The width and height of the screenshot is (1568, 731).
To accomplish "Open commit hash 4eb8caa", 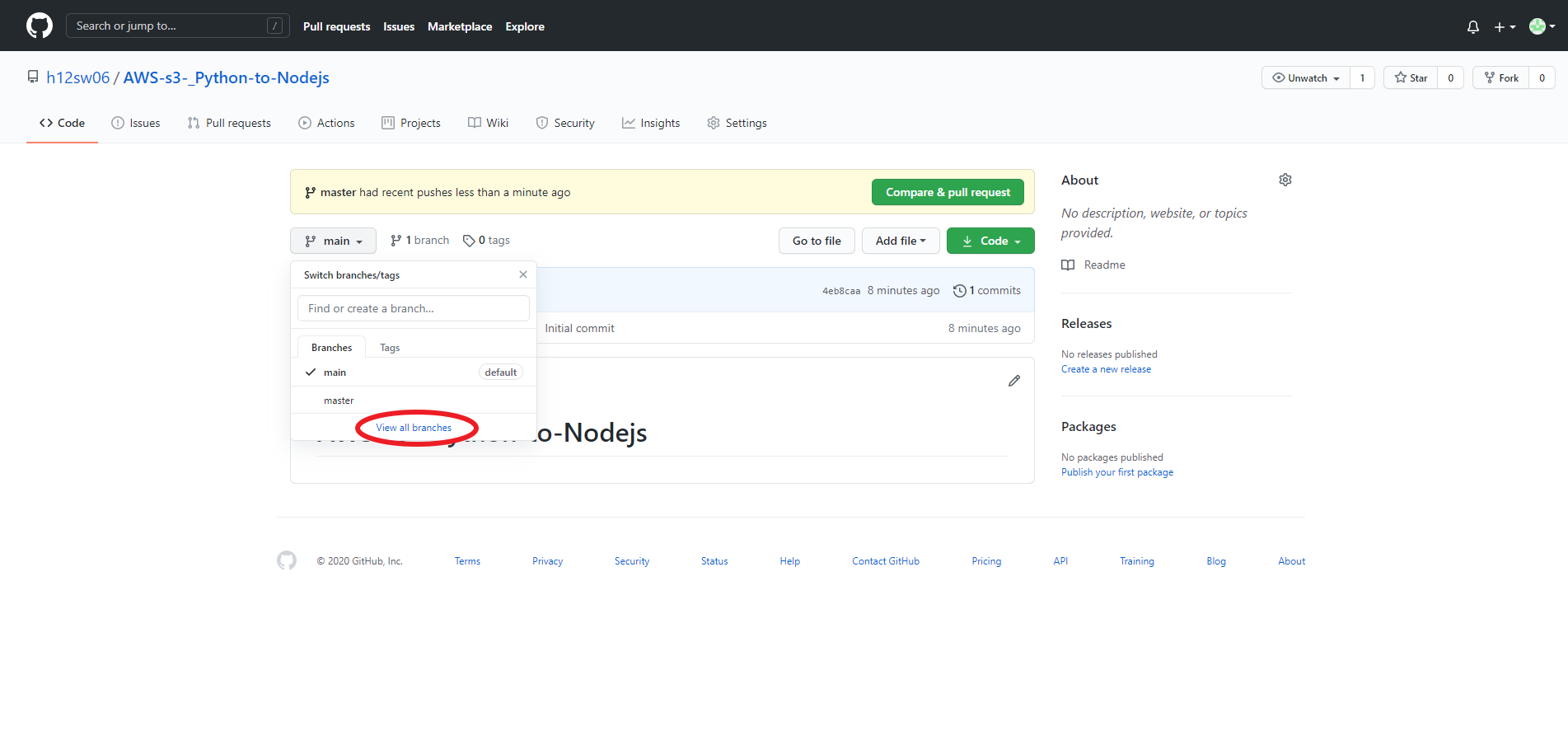I will tap(841, 291).
